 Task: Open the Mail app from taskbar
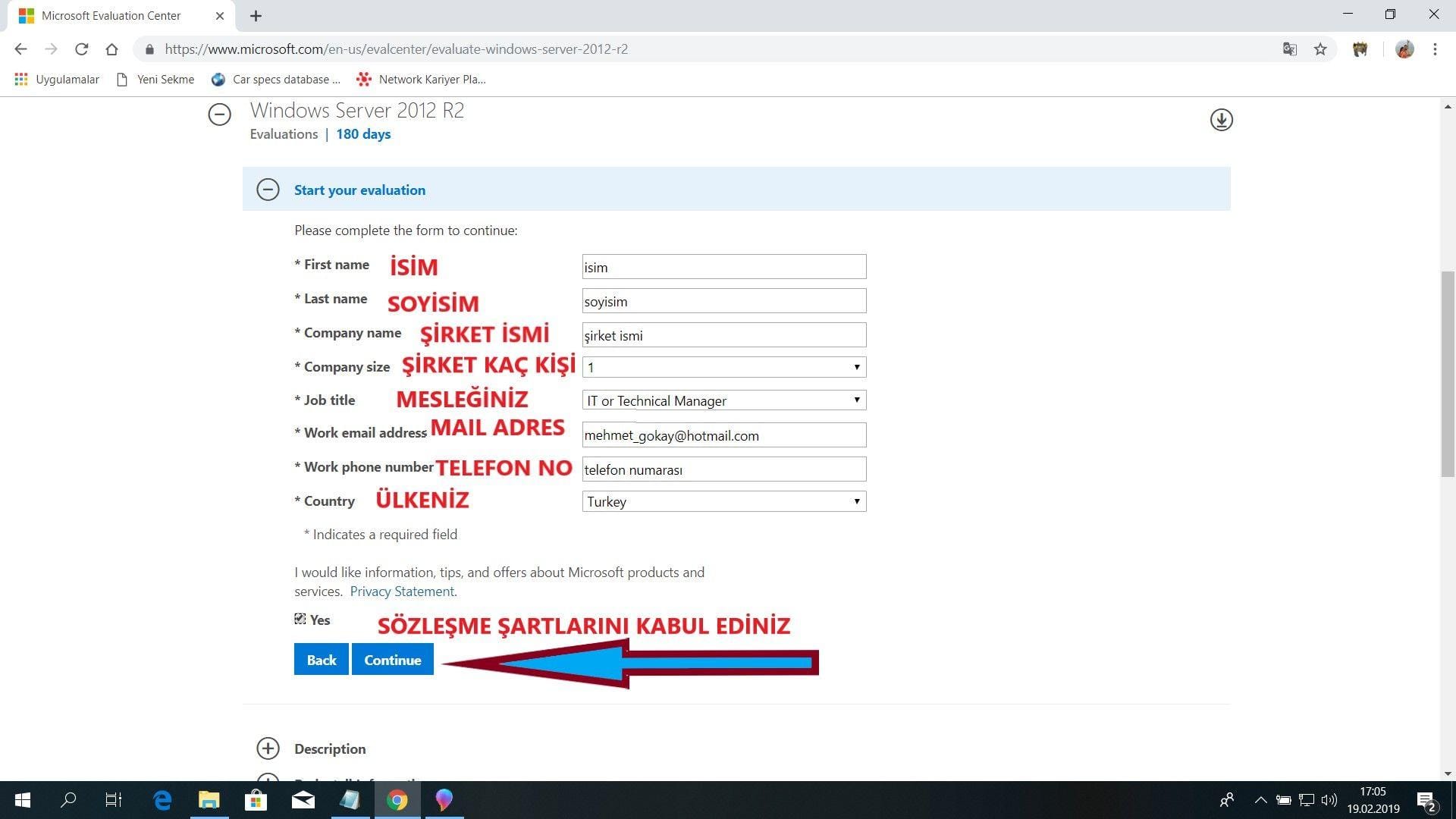pos(303,800)
